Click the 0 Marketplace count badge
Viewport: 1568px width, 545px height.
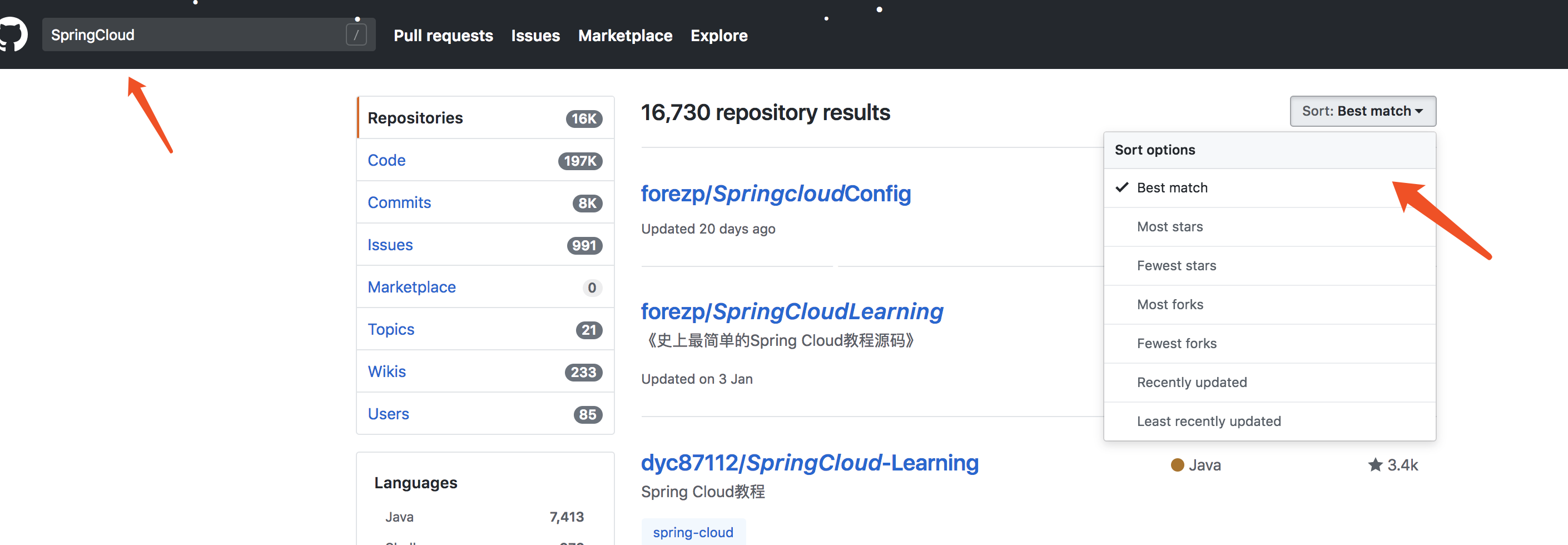(x=592, y=288)
